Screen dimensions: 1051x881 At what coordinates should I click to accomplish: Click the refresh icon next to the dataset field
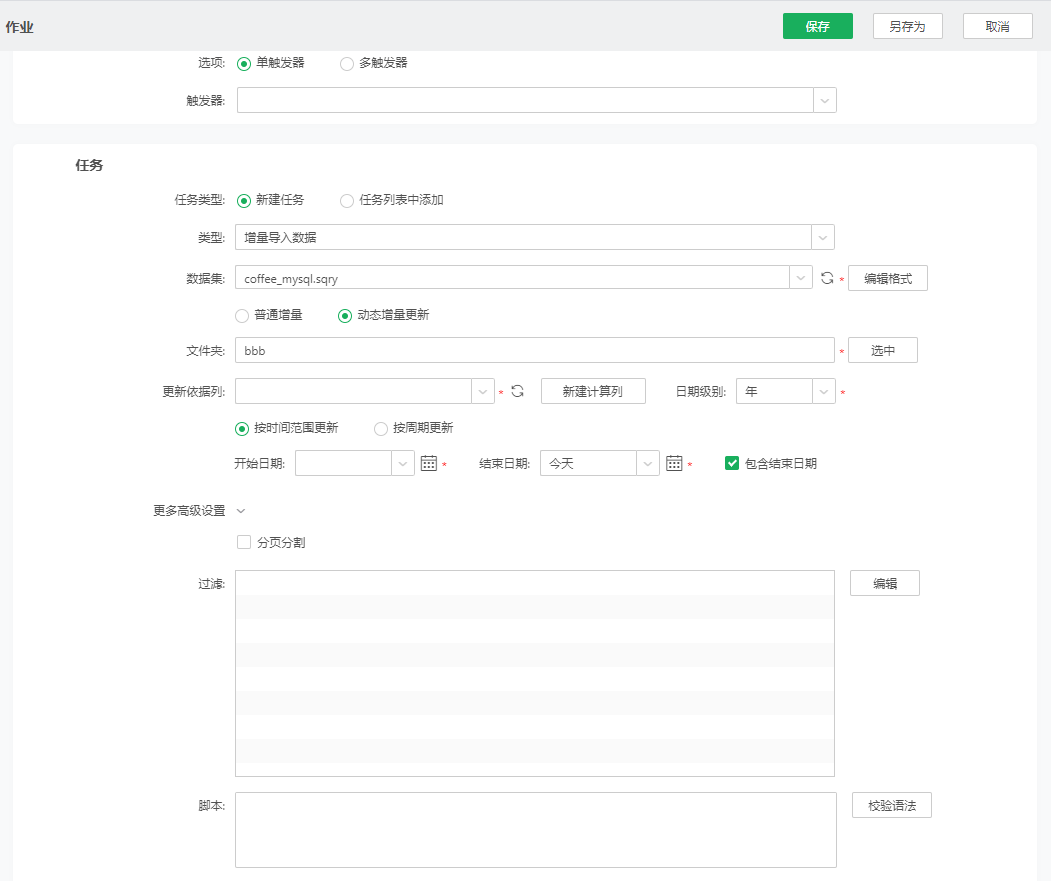[827, 278]
